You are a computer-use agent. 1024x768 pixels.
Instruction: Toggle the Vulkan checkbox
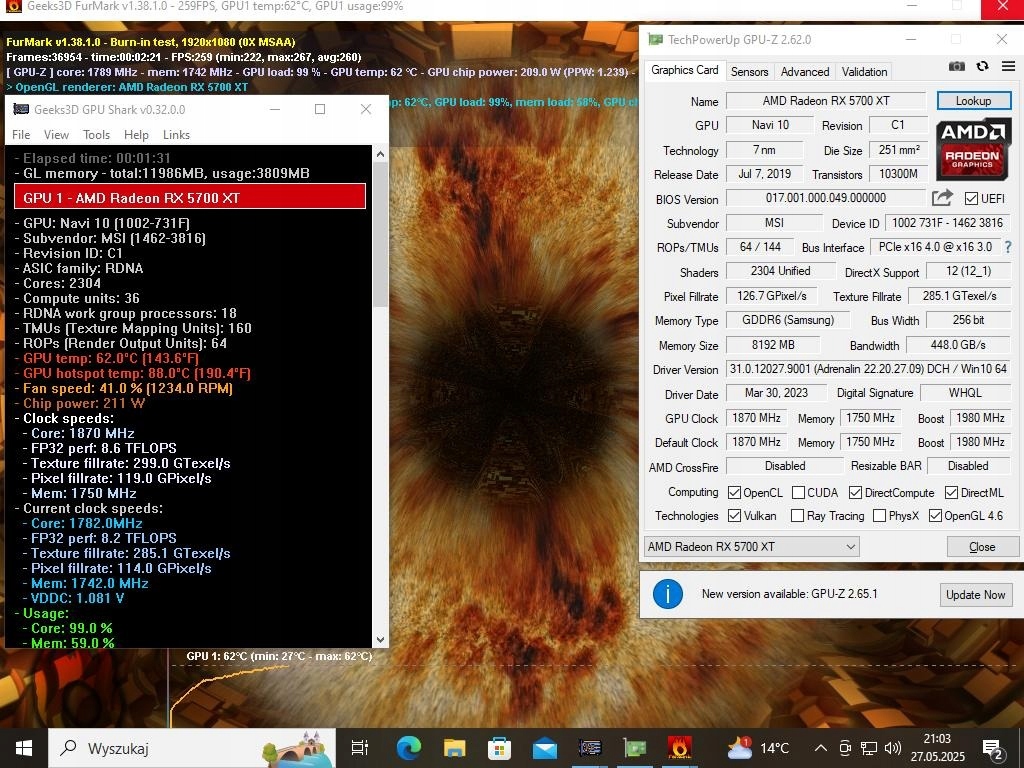(x=734, y=516)
